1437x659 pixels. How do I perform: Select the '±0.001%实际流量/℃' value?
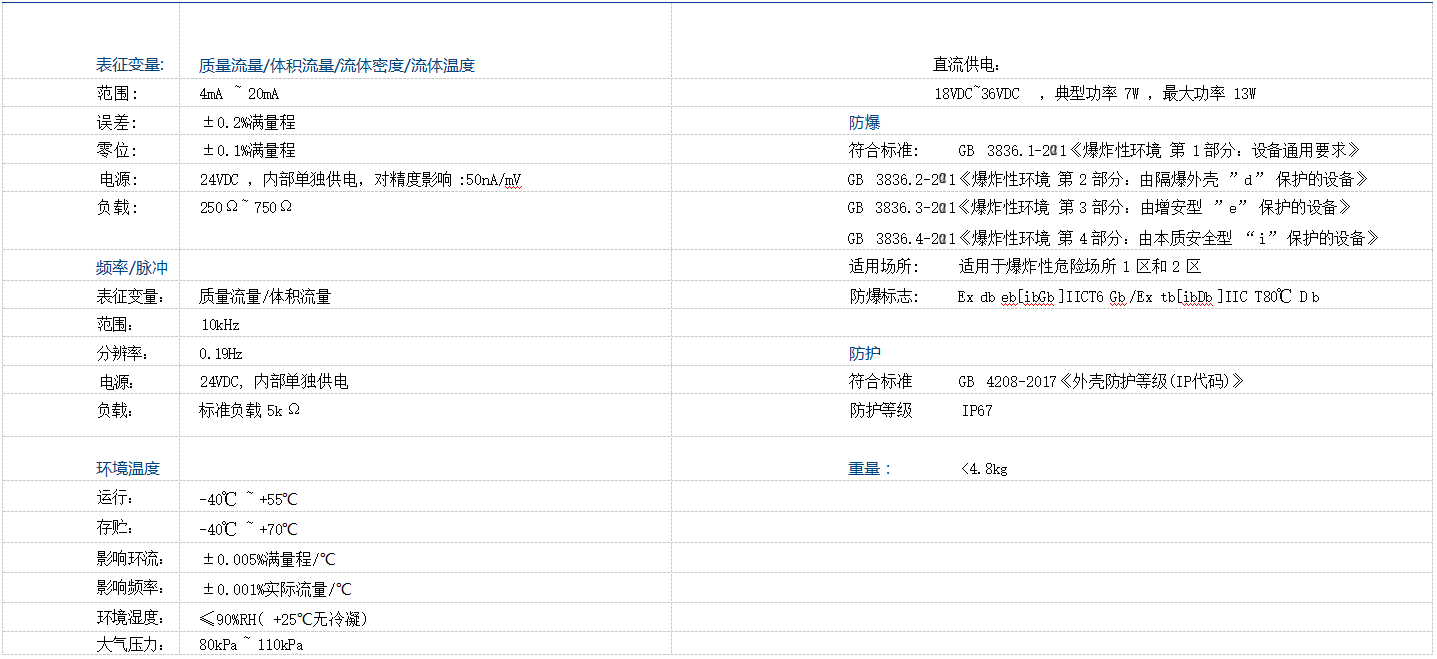pyautogui.click(x=277, y=589)
